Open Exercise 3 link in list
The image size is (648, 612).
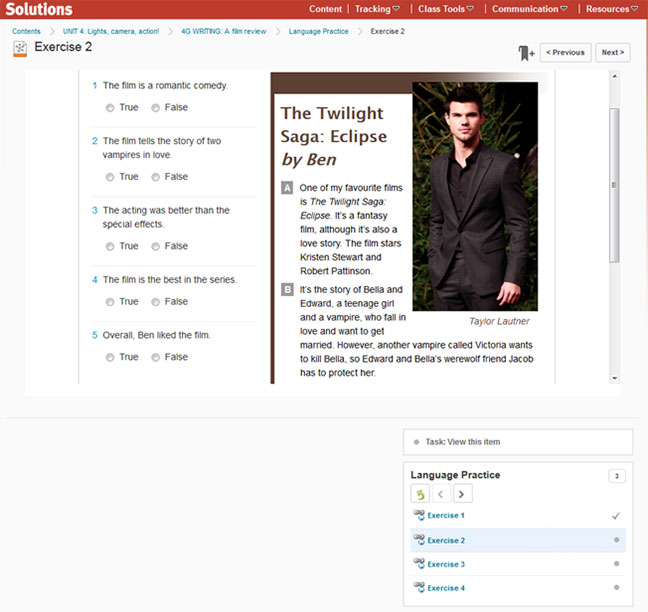click(446, 564)
